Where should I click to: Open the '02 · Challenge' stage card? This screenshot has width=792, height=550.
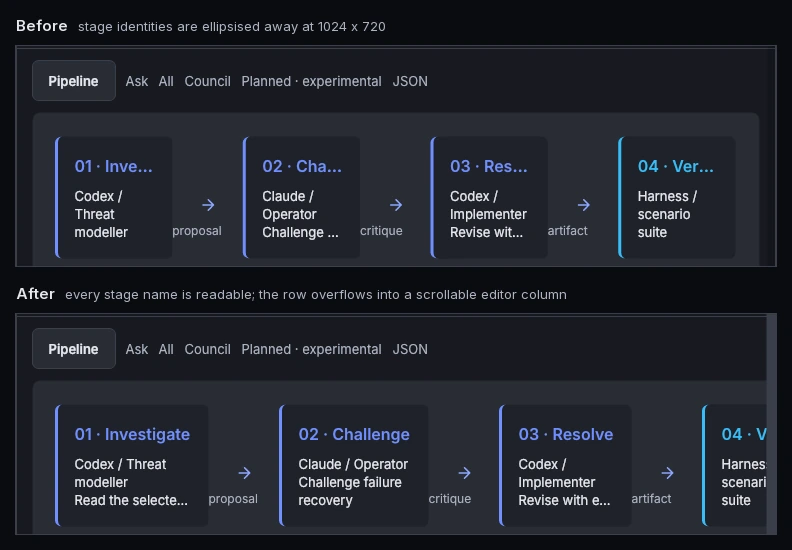tap(354, 466)
